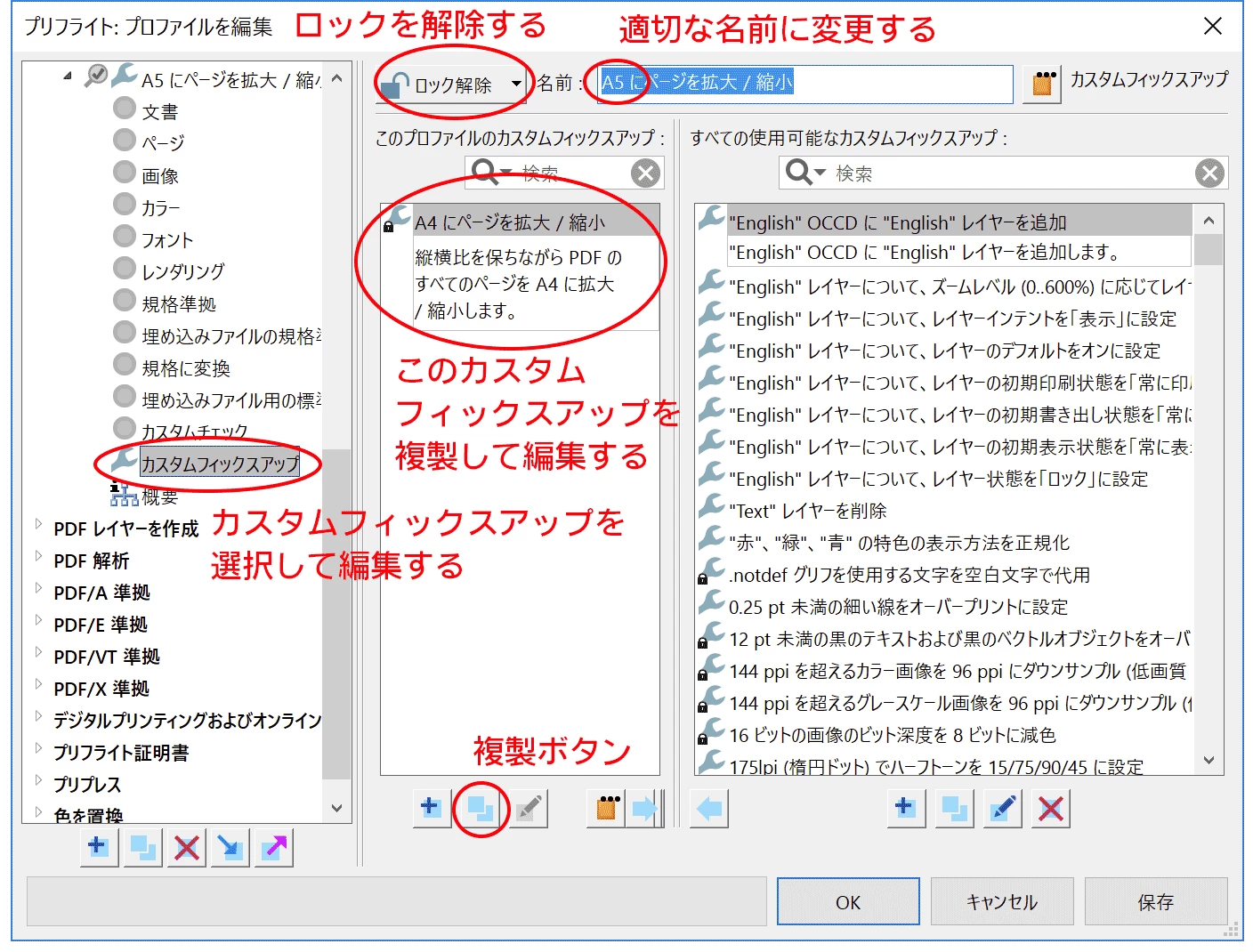Click the left arrow to assign a fixup to the profile
The width and height of the screenshot is (1253, 952).
(709, 809)
